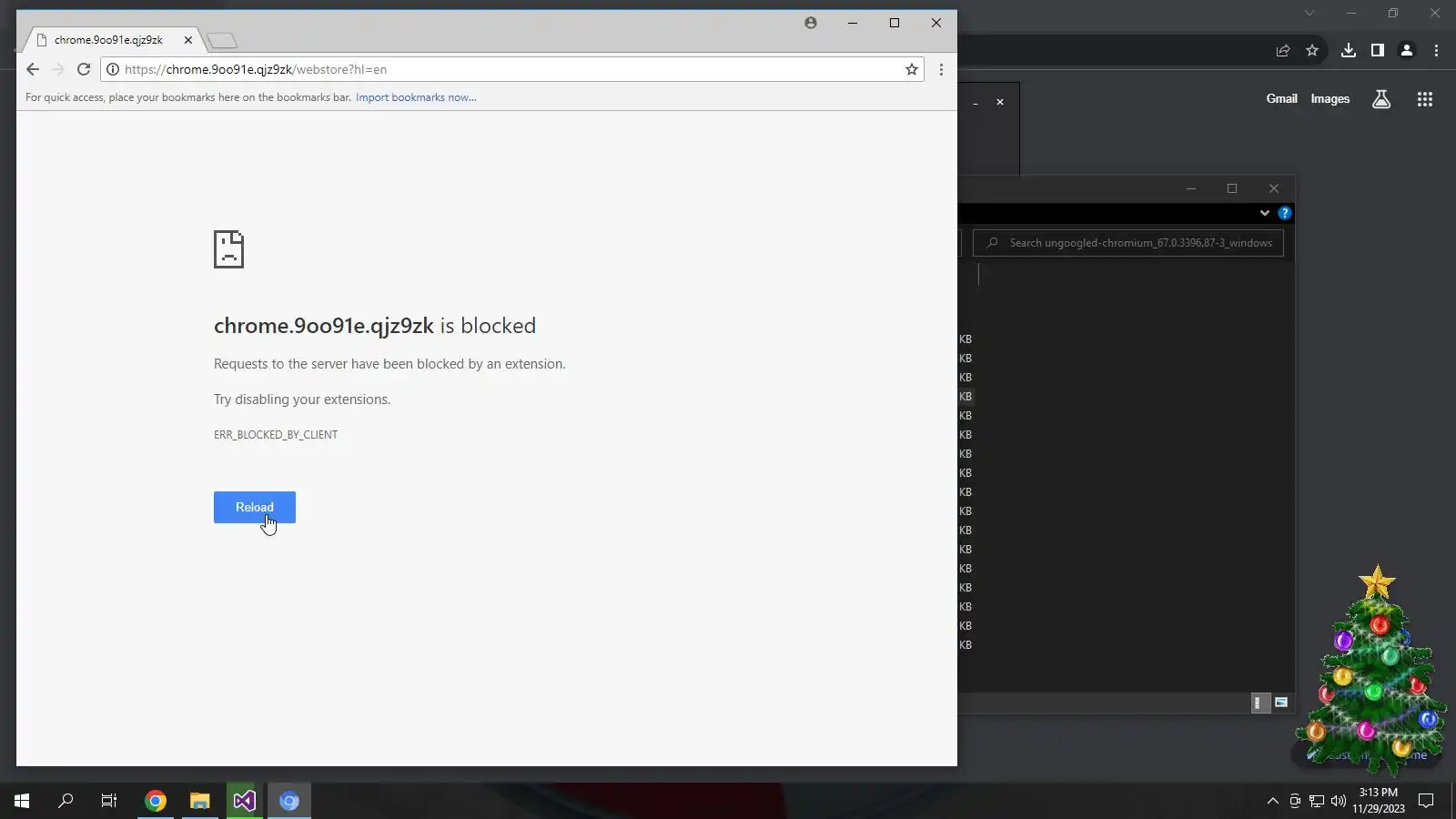Click the forward navigation arrow in Chromium
Screen dimensions: 1456x819
click(x=58, y=69)
